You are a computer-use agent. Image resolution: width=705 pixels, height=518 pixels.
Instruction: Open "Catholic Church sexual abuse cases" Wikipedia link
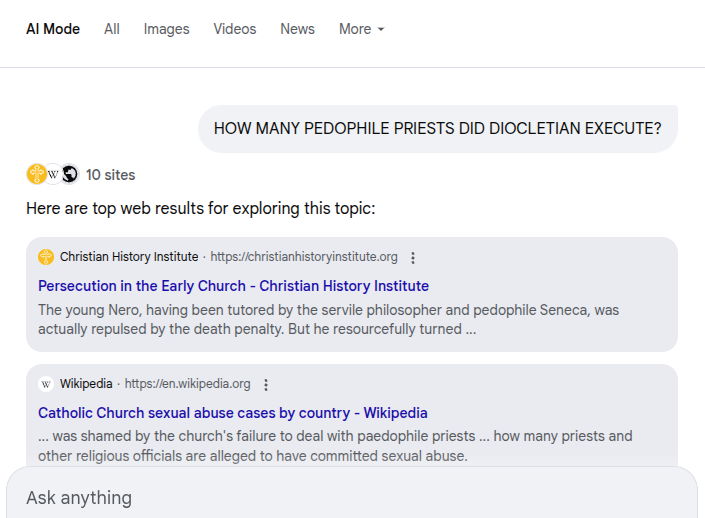tap(232, 413)
